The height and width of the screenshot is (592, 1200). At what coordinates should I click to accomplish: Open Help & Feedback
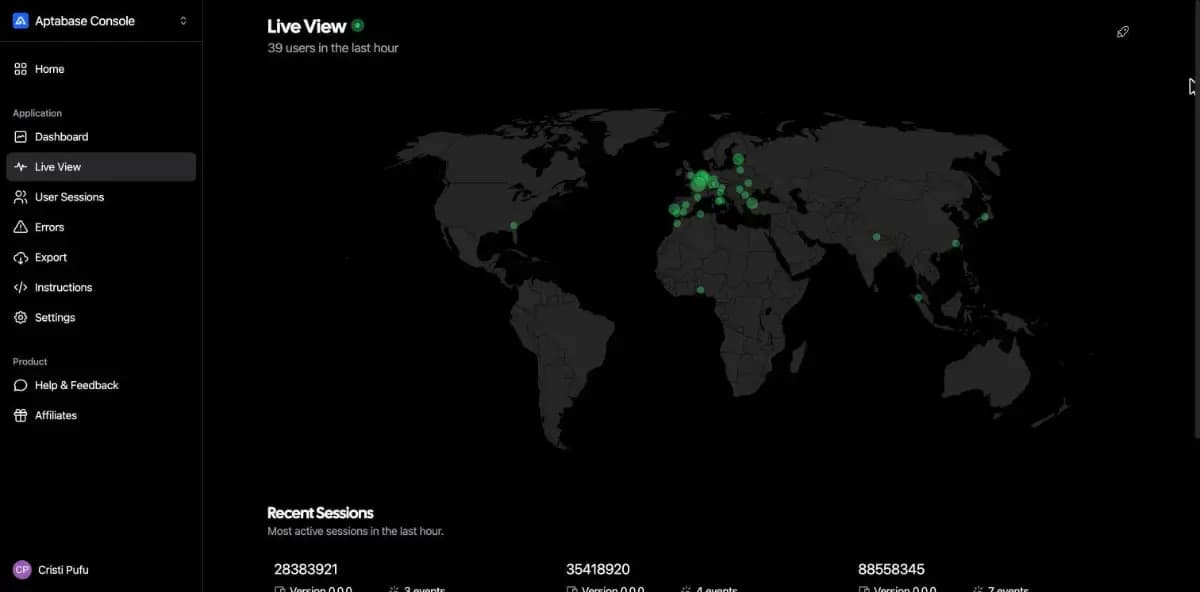[x=101, y=385]
